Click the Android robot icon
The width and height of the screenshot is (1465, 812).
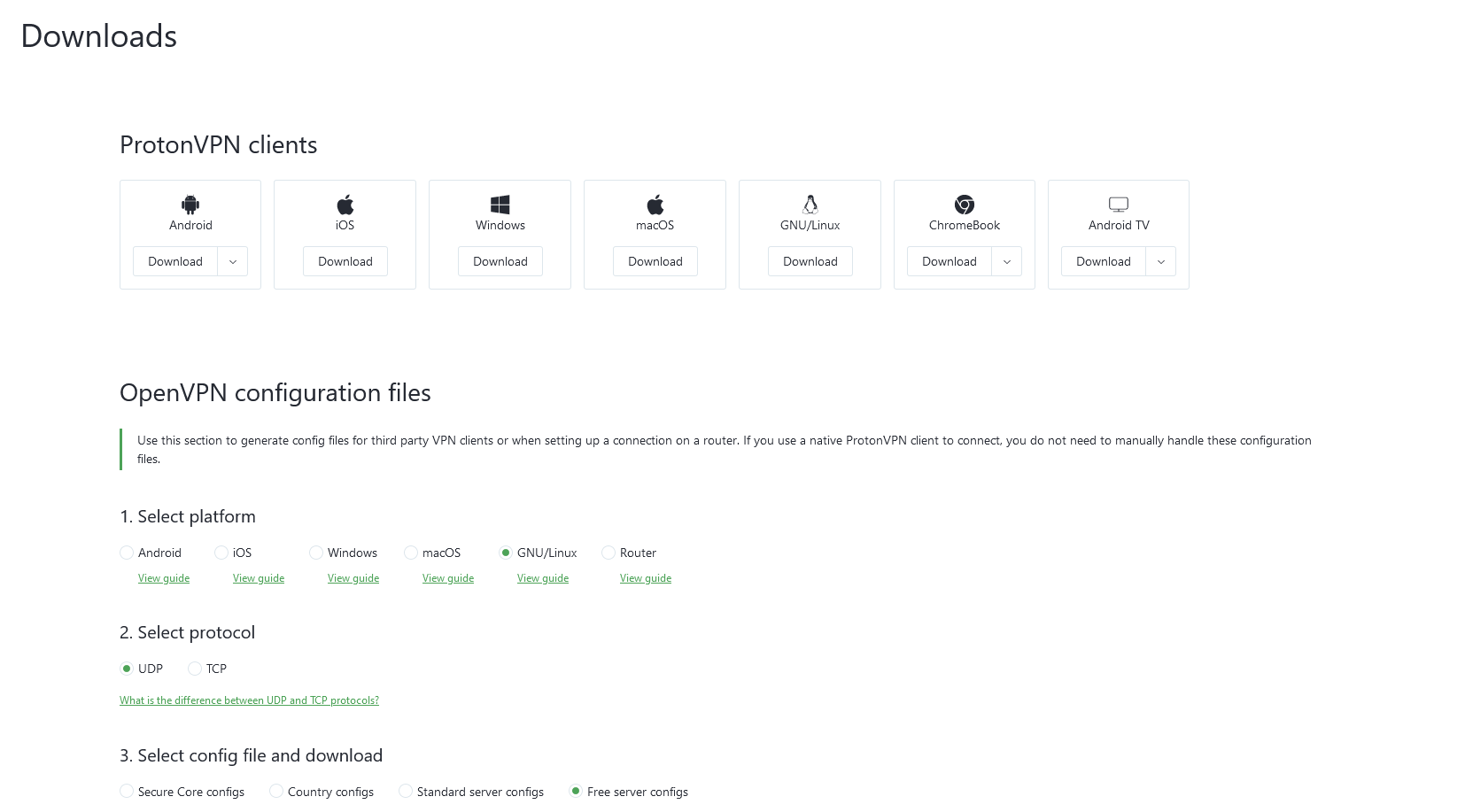pos(190,205)
